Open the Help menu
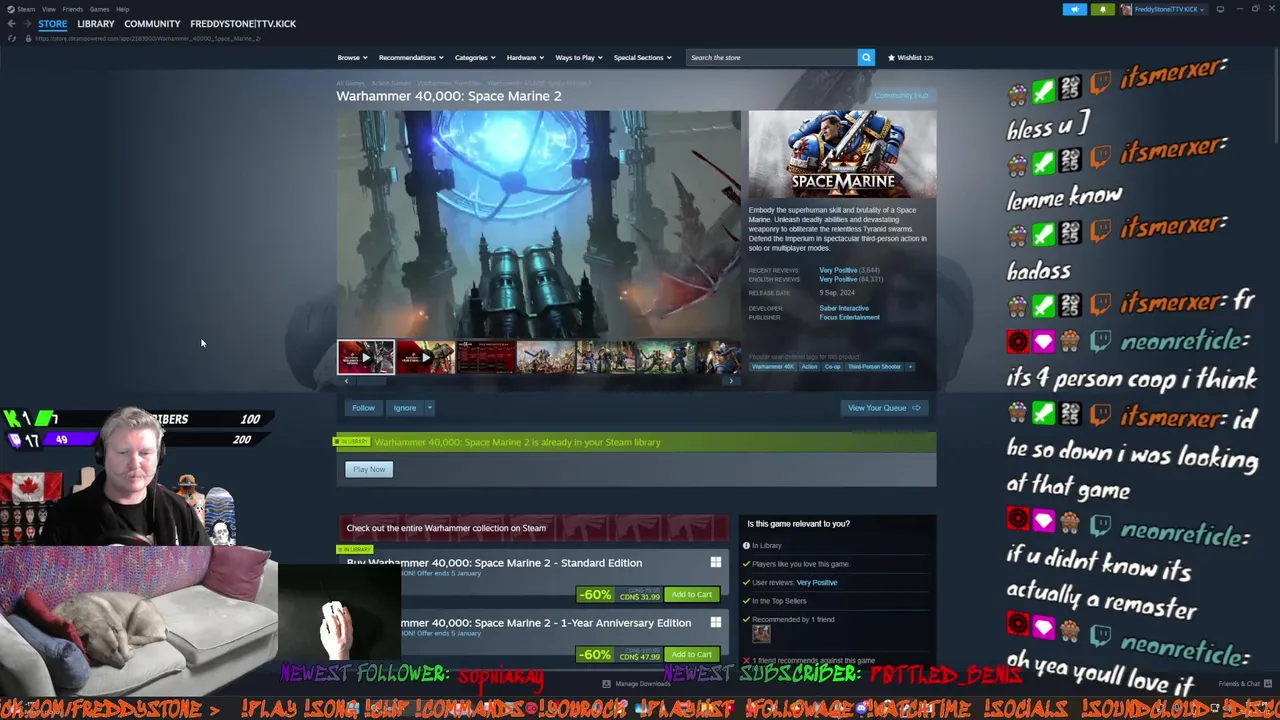 tap(122, 9)
